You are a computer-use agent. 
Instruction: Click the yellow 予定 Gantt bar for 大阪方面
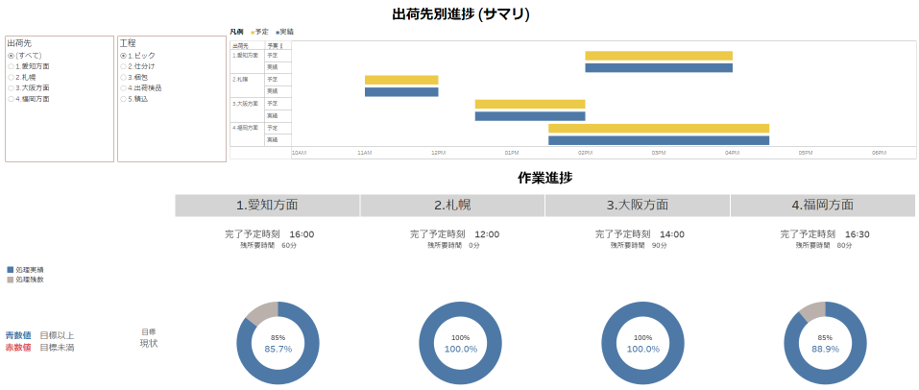pyautogui.click(x=530, y=104)
